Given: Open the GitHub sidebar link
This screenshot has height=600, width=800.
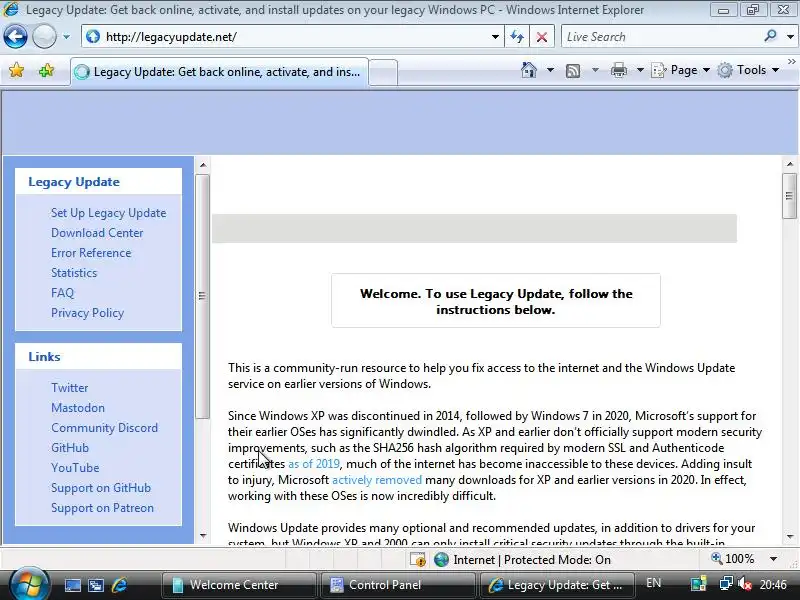Looking at the screenshot, I should click(70, 447).
